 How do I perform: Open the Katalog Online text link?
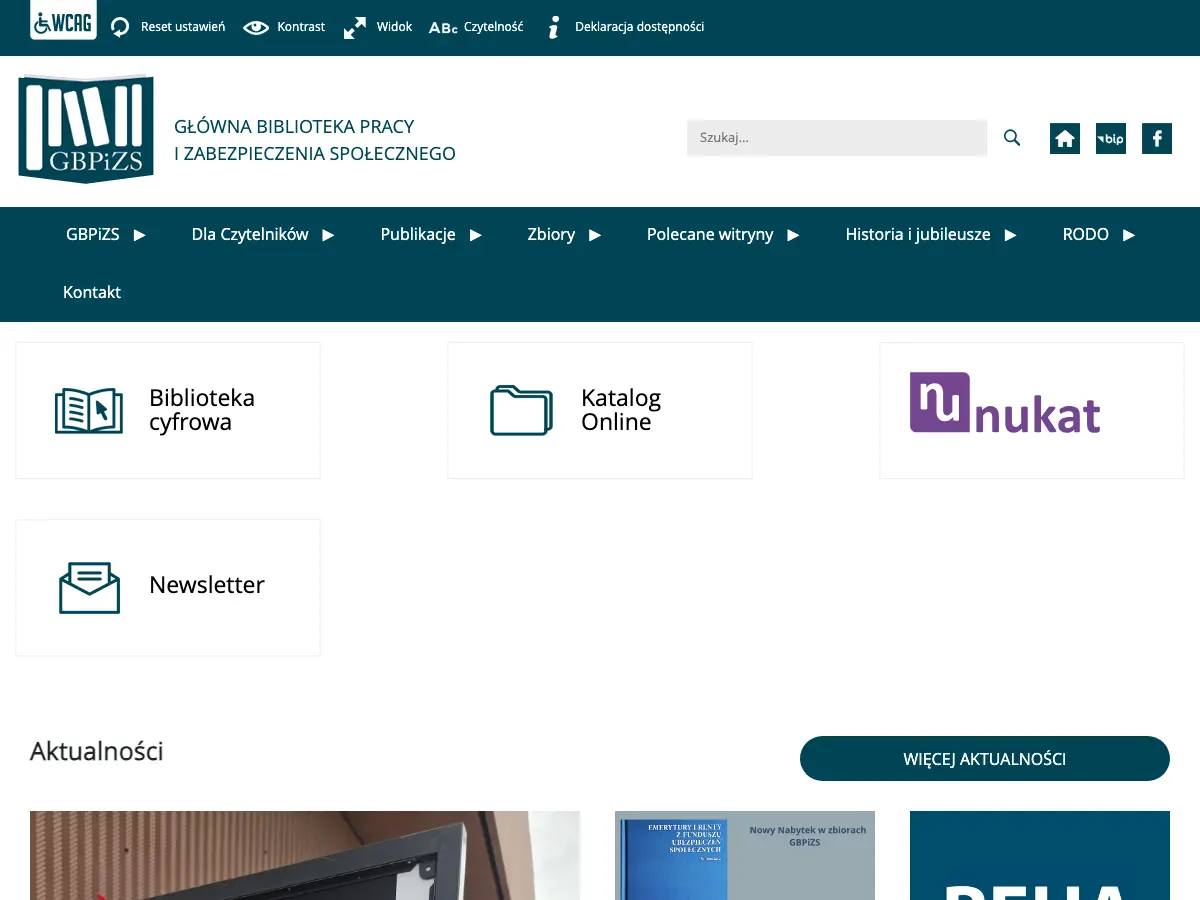[x=621, y=410]
